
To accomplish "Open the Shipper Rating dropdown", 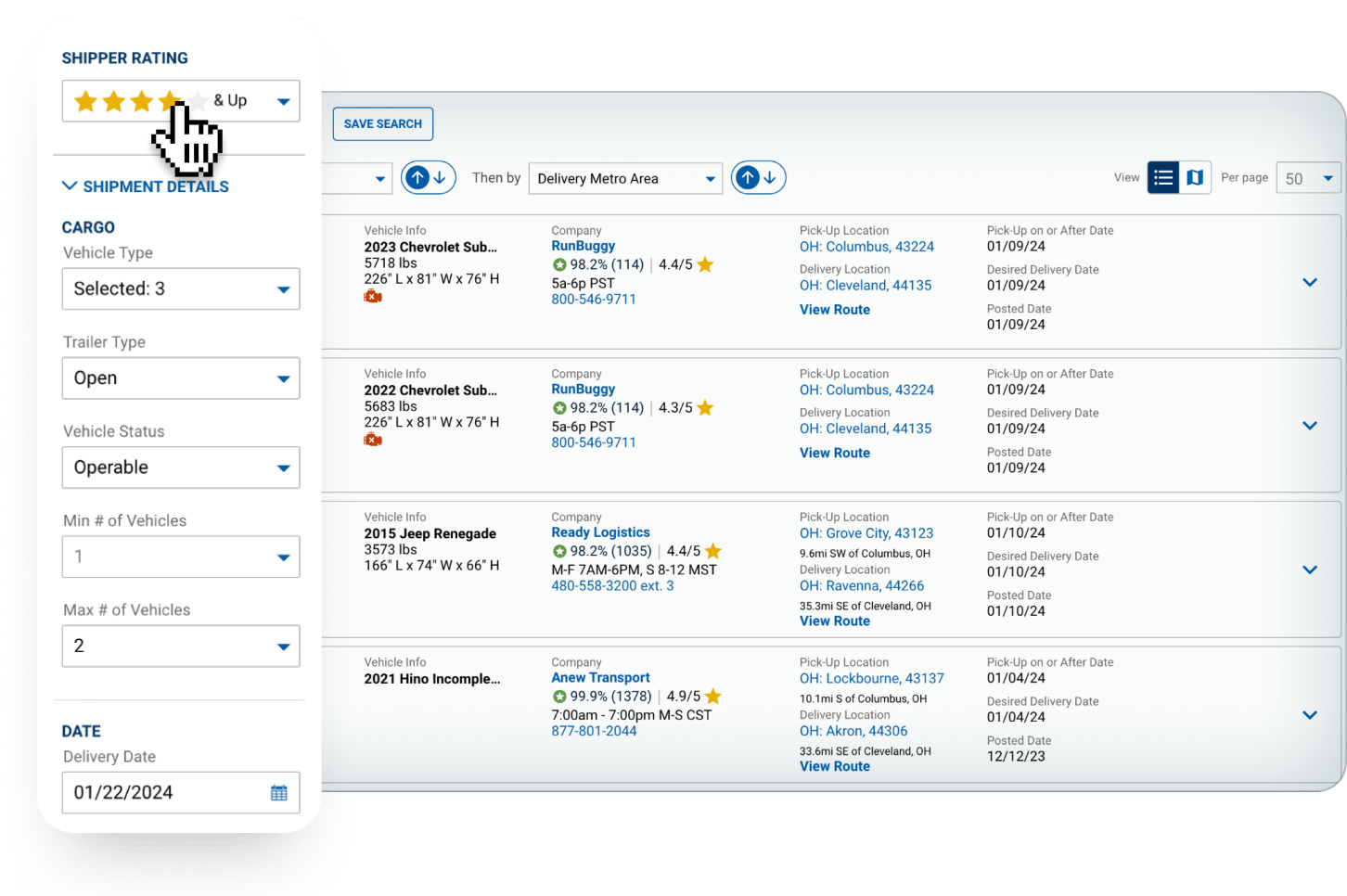I will (x=283, y=102).
